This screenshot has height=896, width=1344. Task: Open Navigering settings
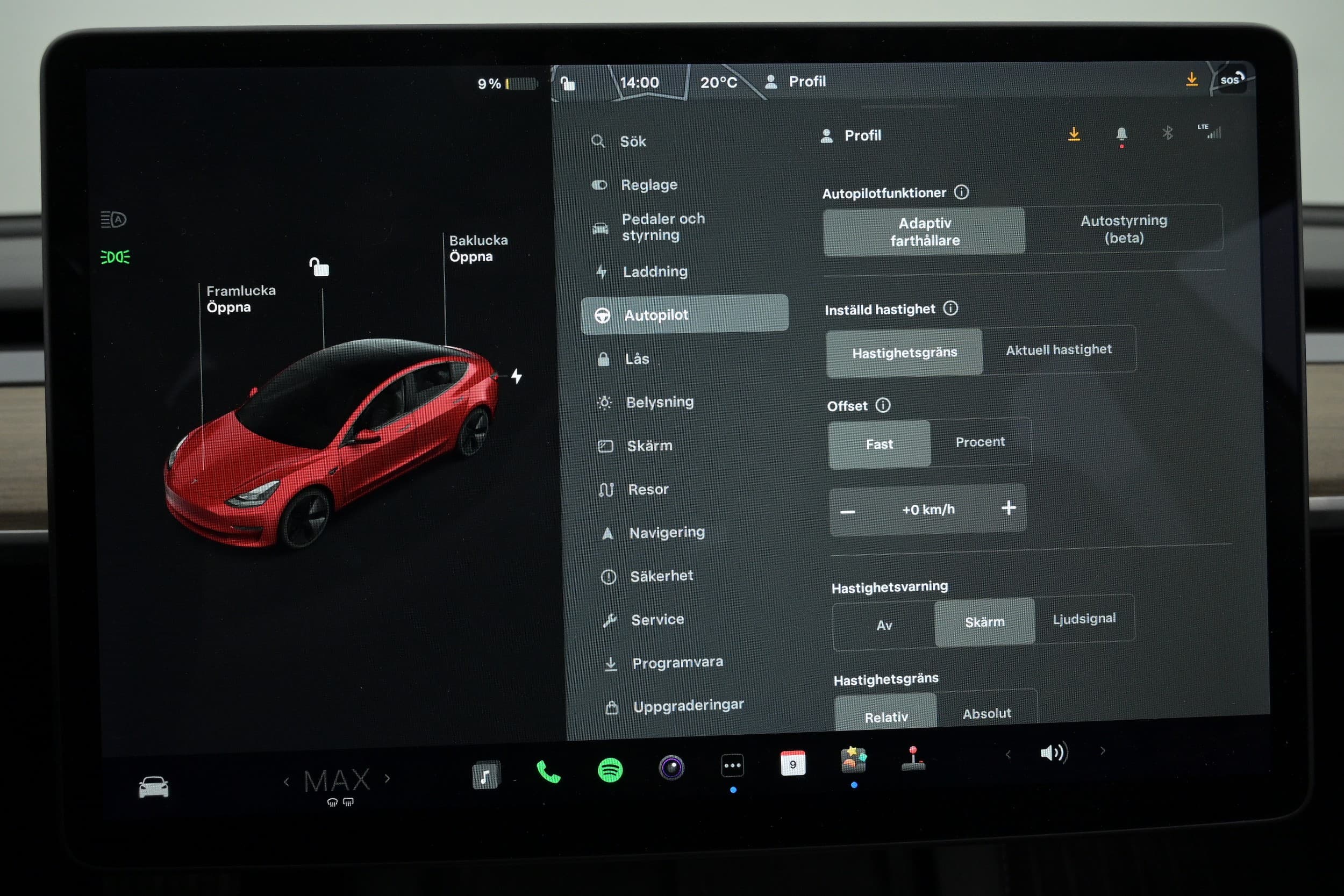[x=653, y=533]
